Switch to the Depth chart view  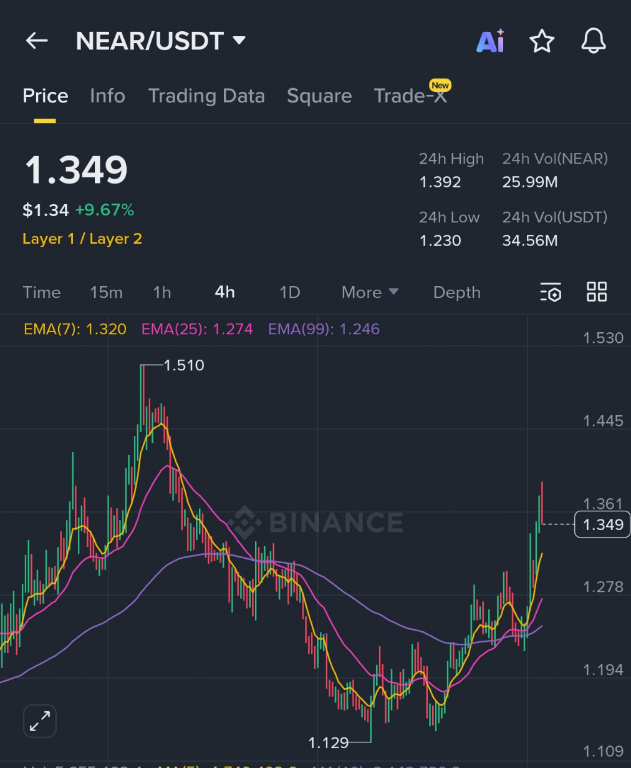click(457, 292)
